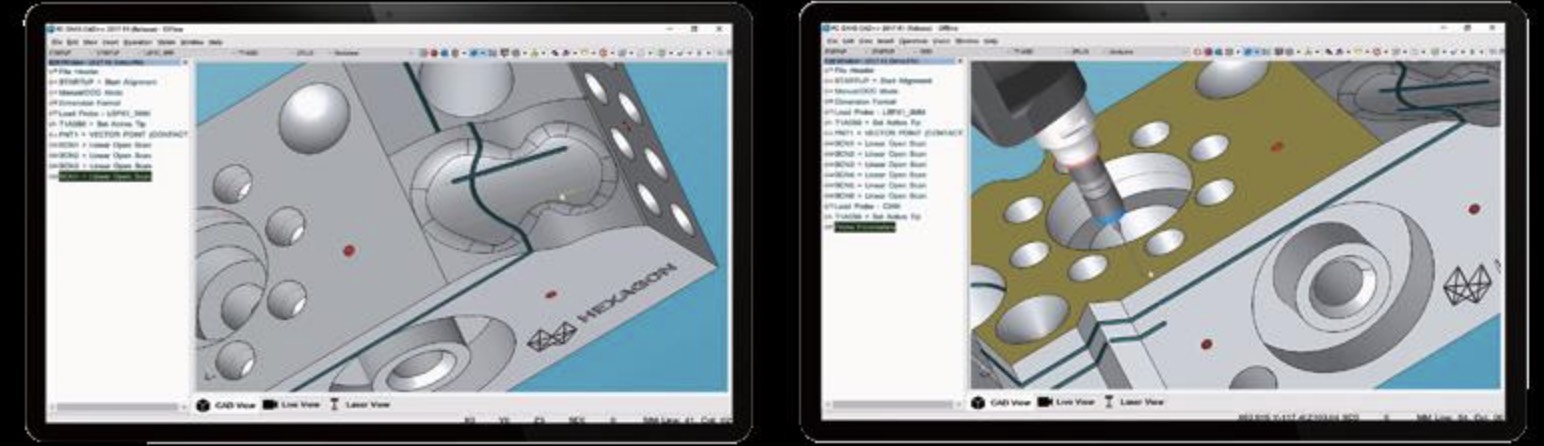Viewport: 1544px width, 446px height.
Task: Open the T1A0B0 tip dropdown in right toolbar
Action: click(1024, 50)
